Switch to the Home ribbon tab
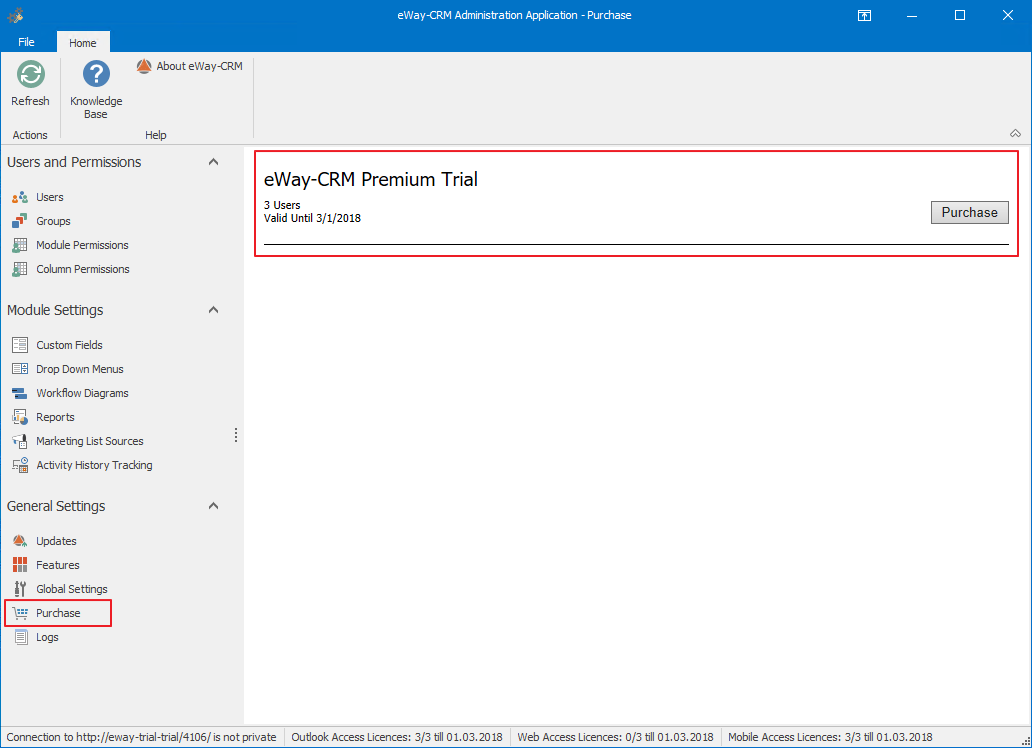The height and width of the screenshot is (748, 1032). (83, 42)
